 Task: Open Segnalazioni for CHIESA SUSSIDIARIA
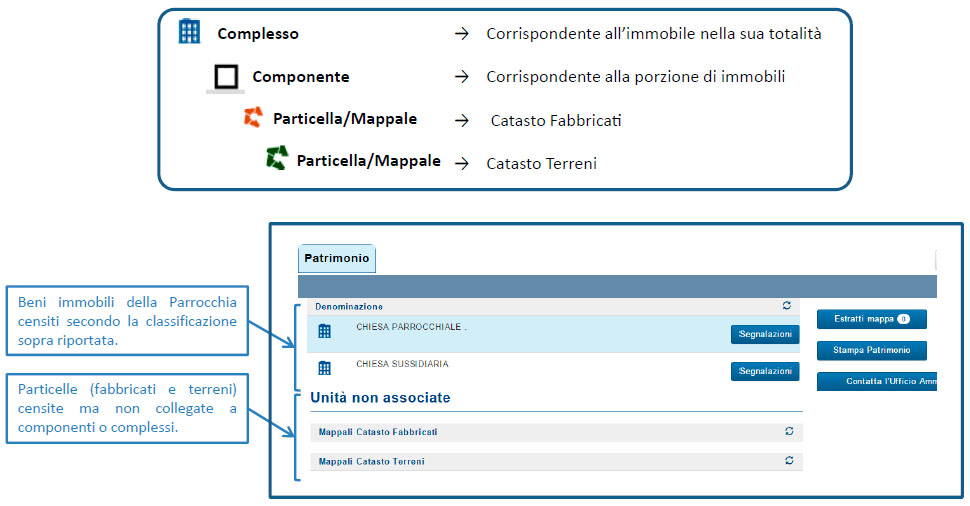[x=765, y=371]
